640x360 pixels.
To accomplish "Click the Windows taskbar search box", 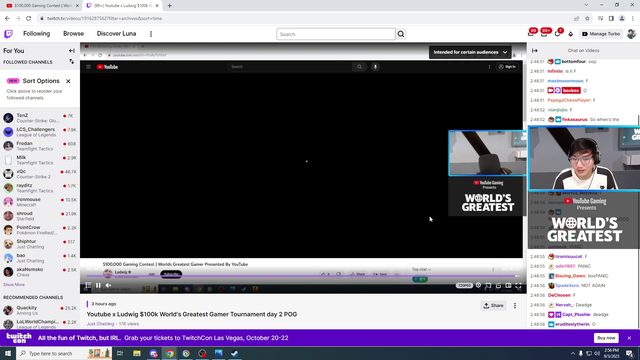I will tap(64, 353).
